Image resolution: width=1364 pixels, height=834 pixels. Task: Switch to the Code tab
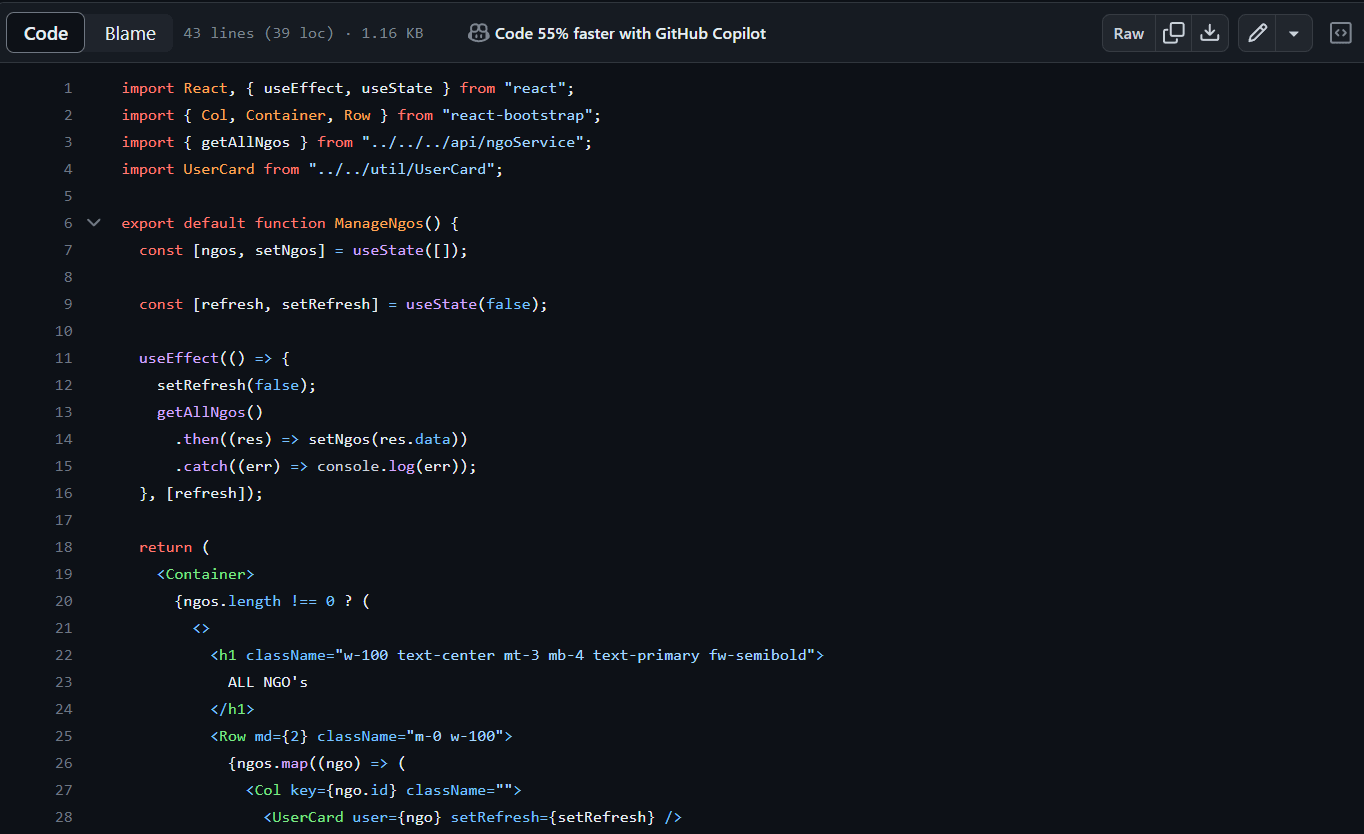coord(46,33)
